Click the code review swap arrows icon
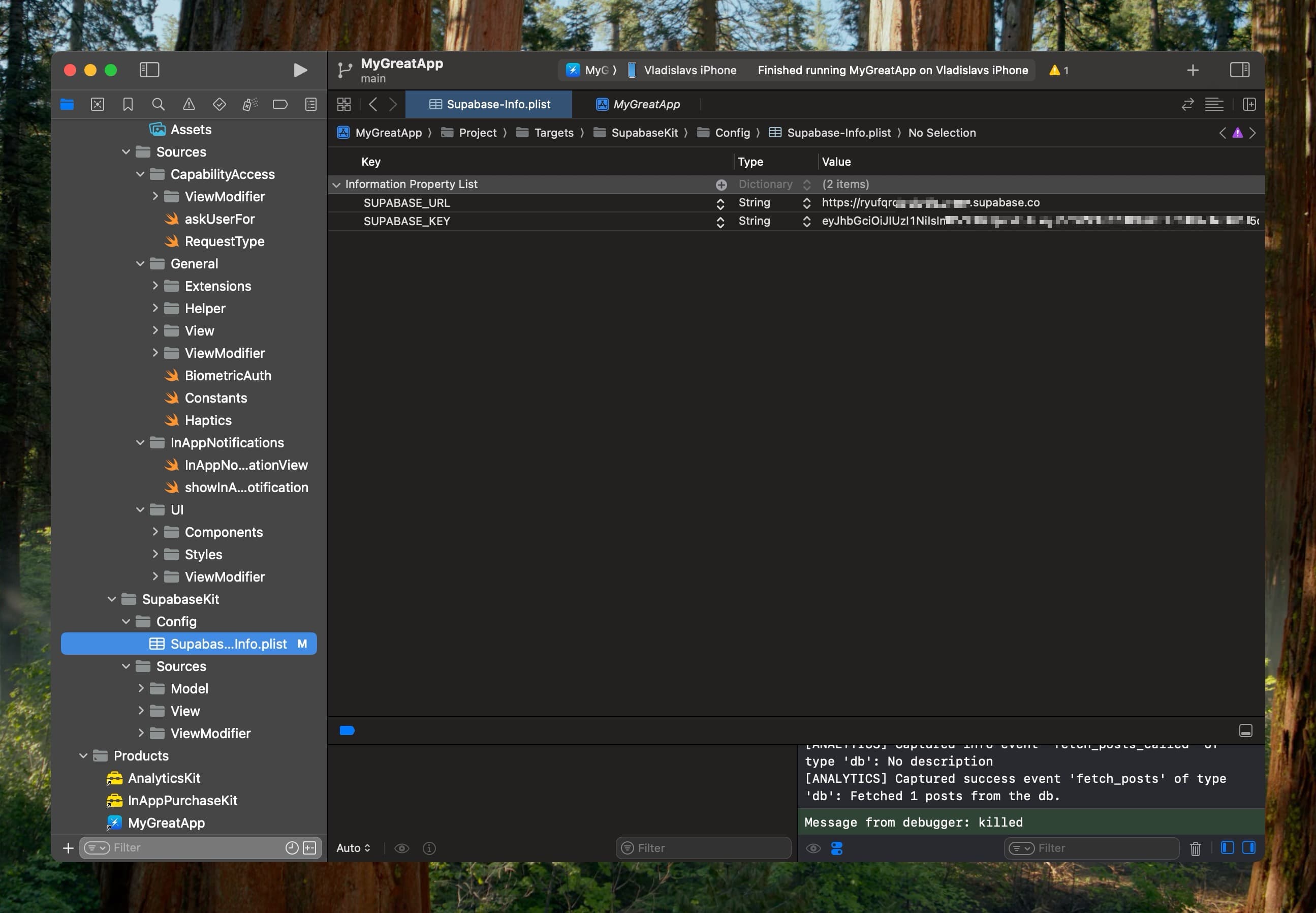 click(x=1187, y=104)
